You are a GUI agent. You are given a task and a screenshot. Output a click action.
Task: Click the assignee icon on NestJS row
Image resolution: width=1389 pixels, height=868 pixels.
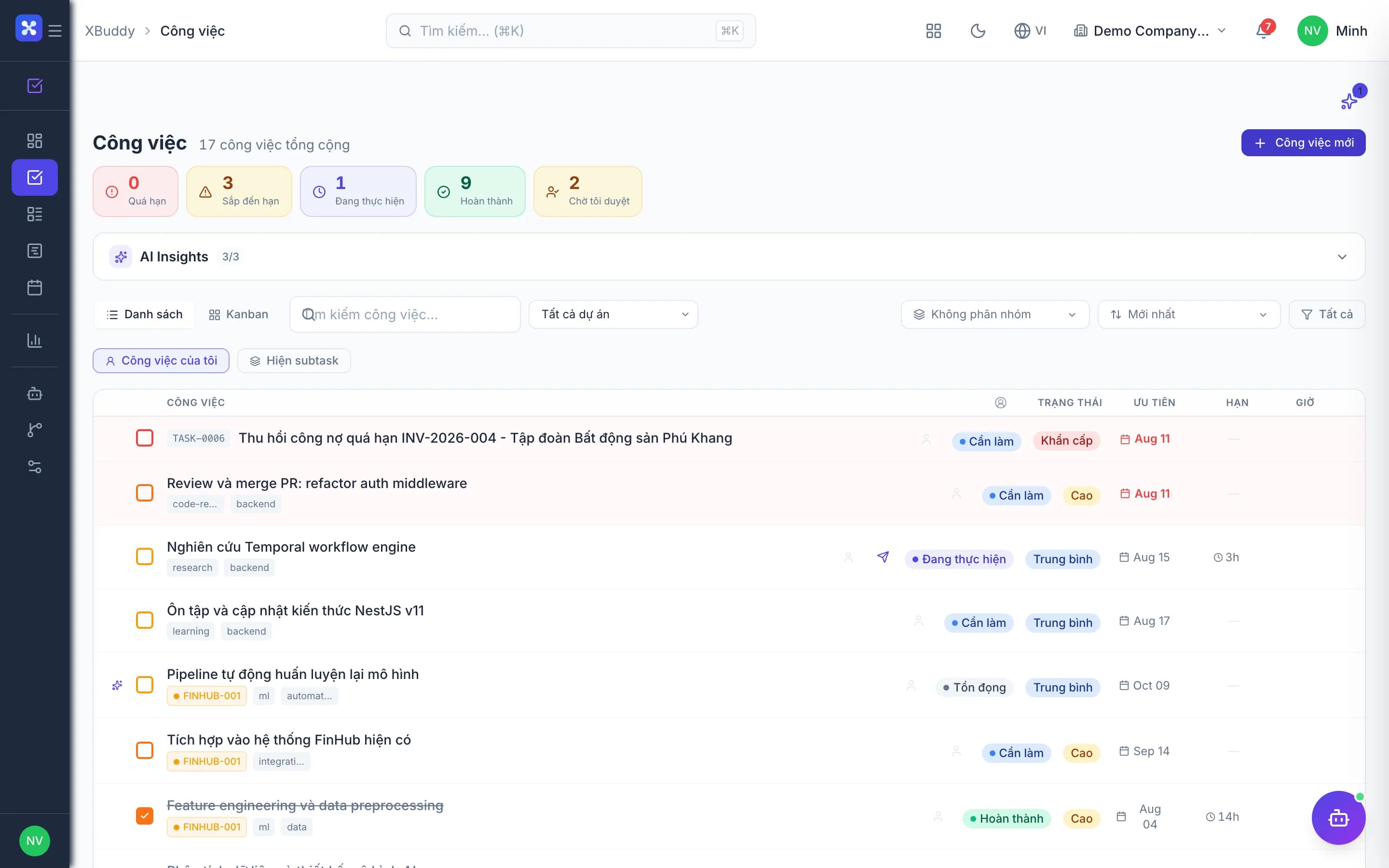[x=919, y=621]
